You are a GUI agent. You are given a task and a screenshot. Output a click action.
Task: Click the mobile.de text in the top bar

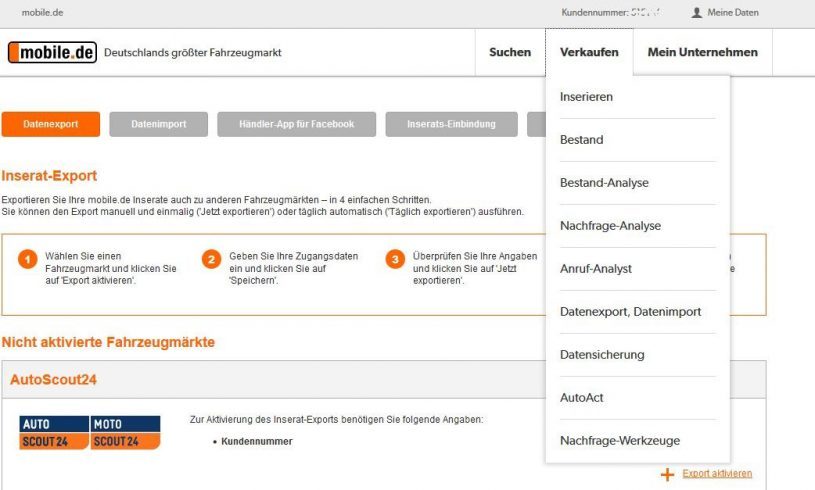42,12
